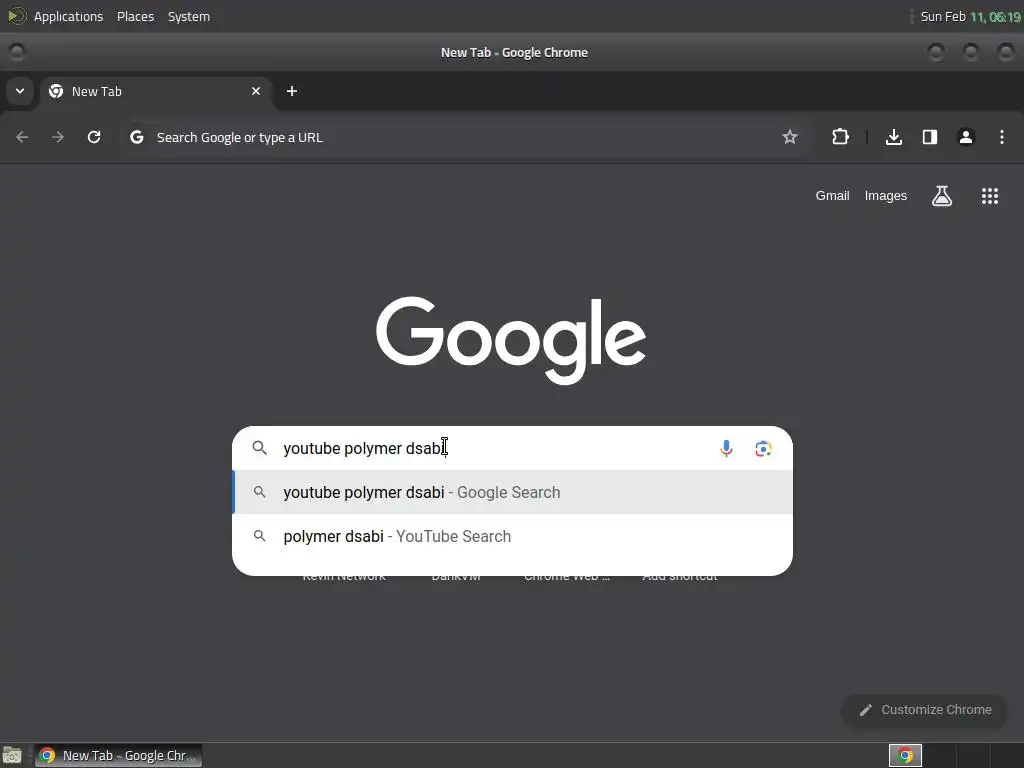1024x768 pixels.
Task: Select 'youtube polymer dsabi' Google Search suggestion
Action: (513, 492)
